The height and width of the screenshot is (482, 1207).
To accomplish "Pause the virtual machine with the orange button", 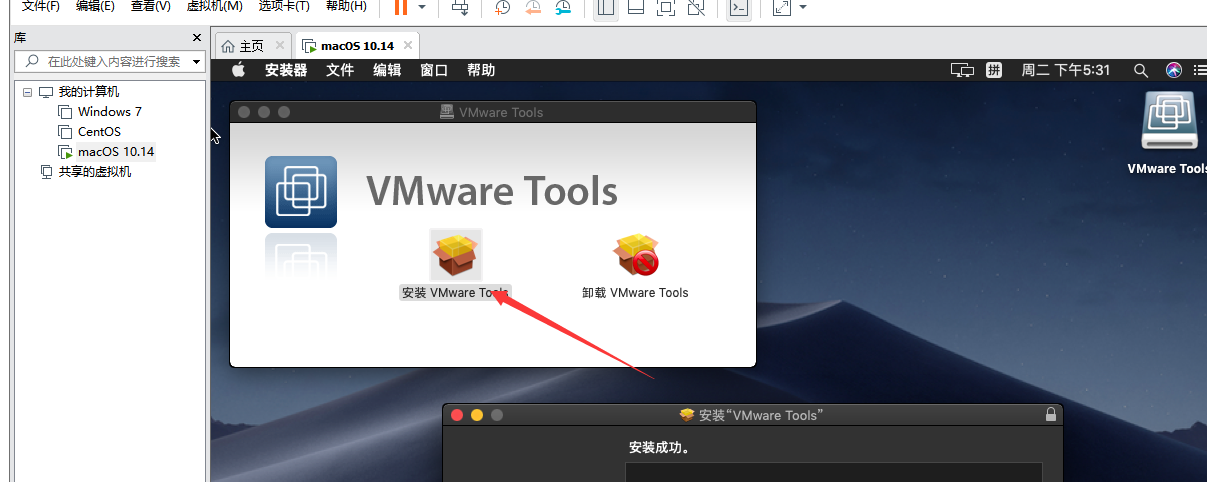I will coord(400,7).
